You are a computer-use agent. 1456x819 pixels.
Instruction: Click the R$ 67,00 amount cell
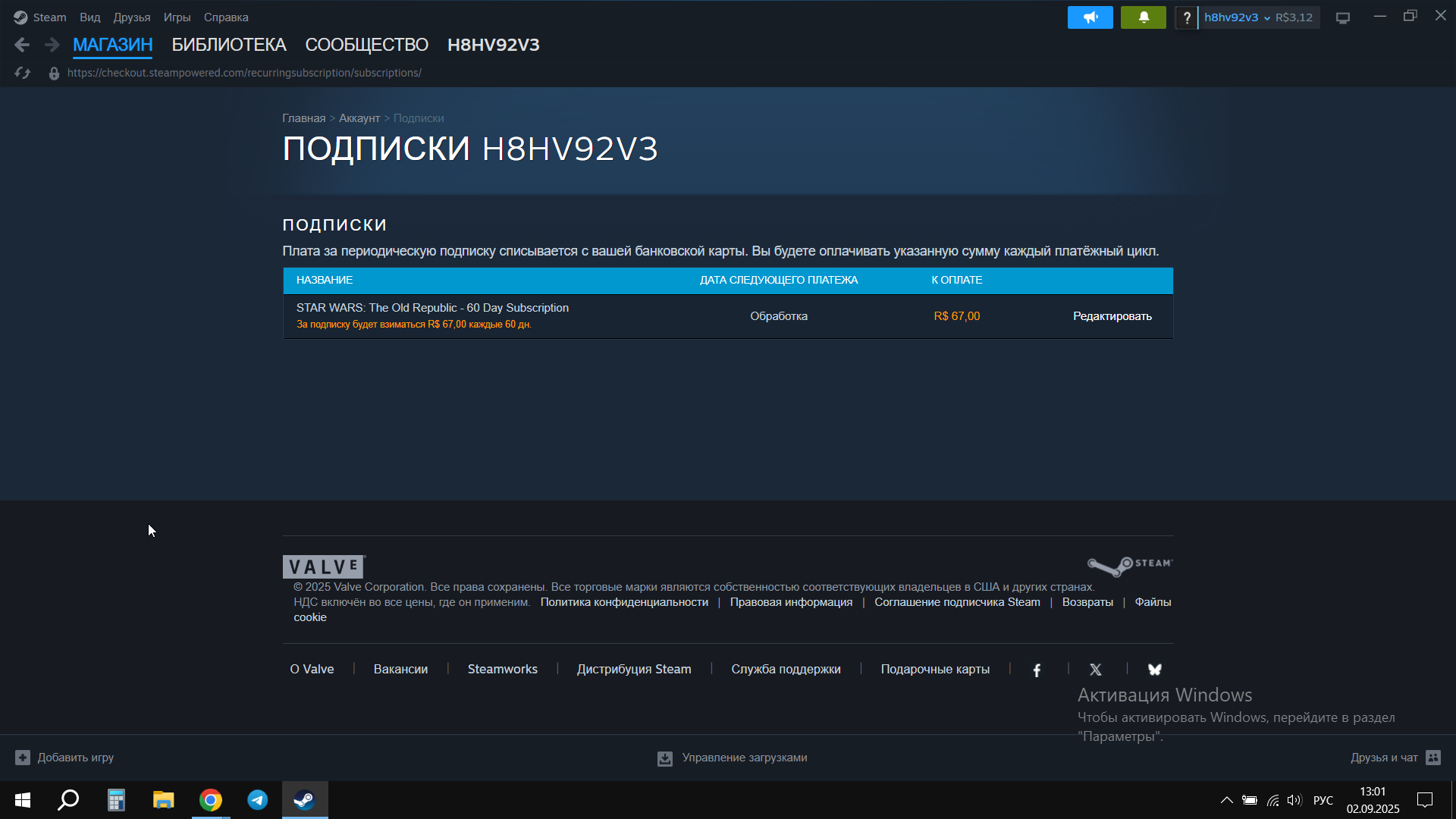(956, 316)
